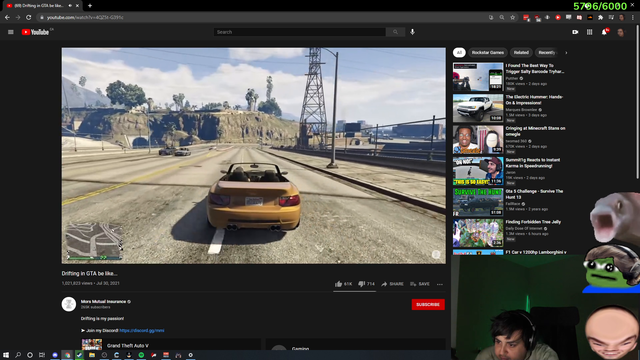Open Cortana circle on taskbar

tap(30, 355)
